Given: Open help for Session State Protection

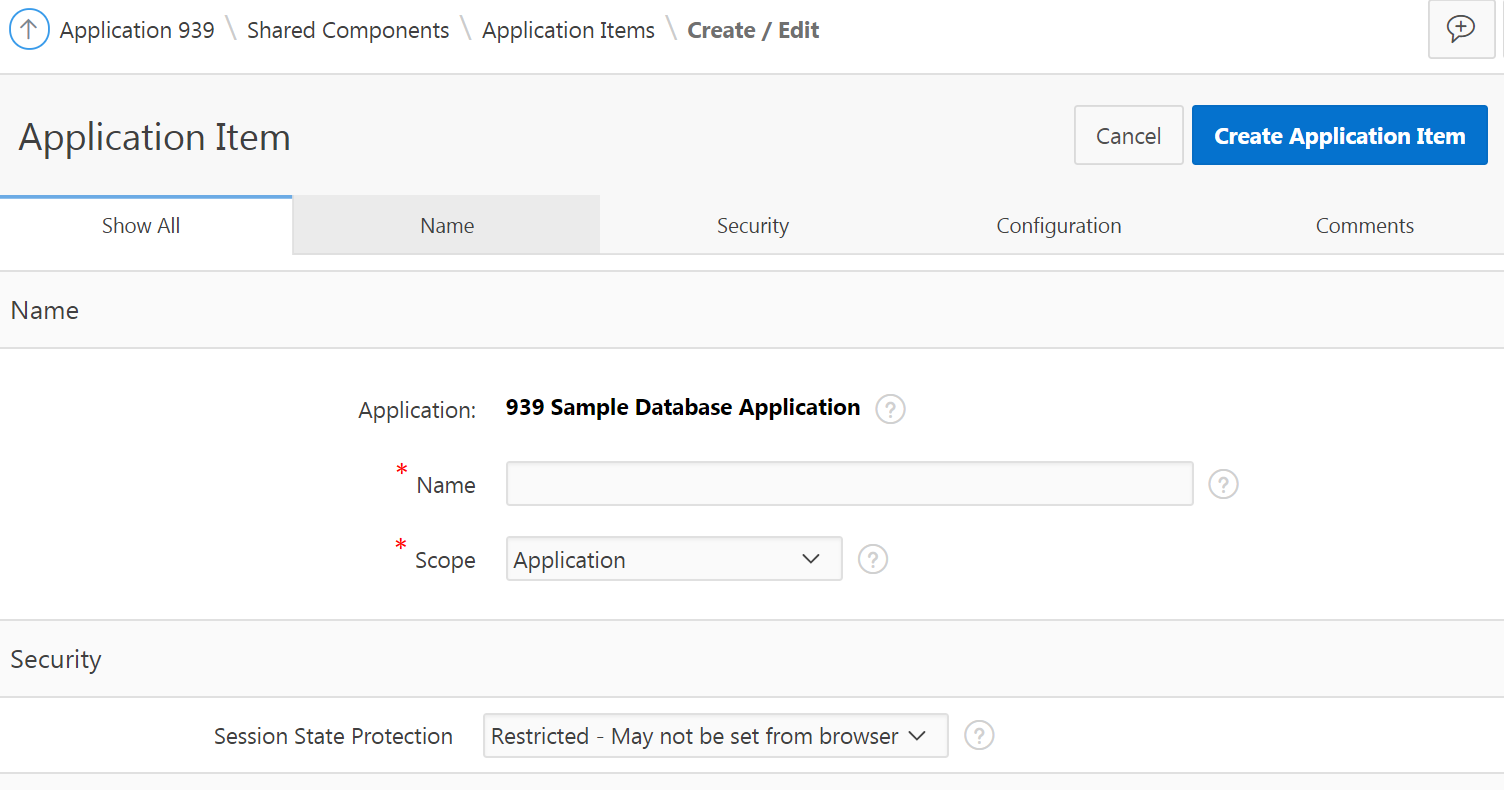Looking at the screenshot, I should [979, 736].
